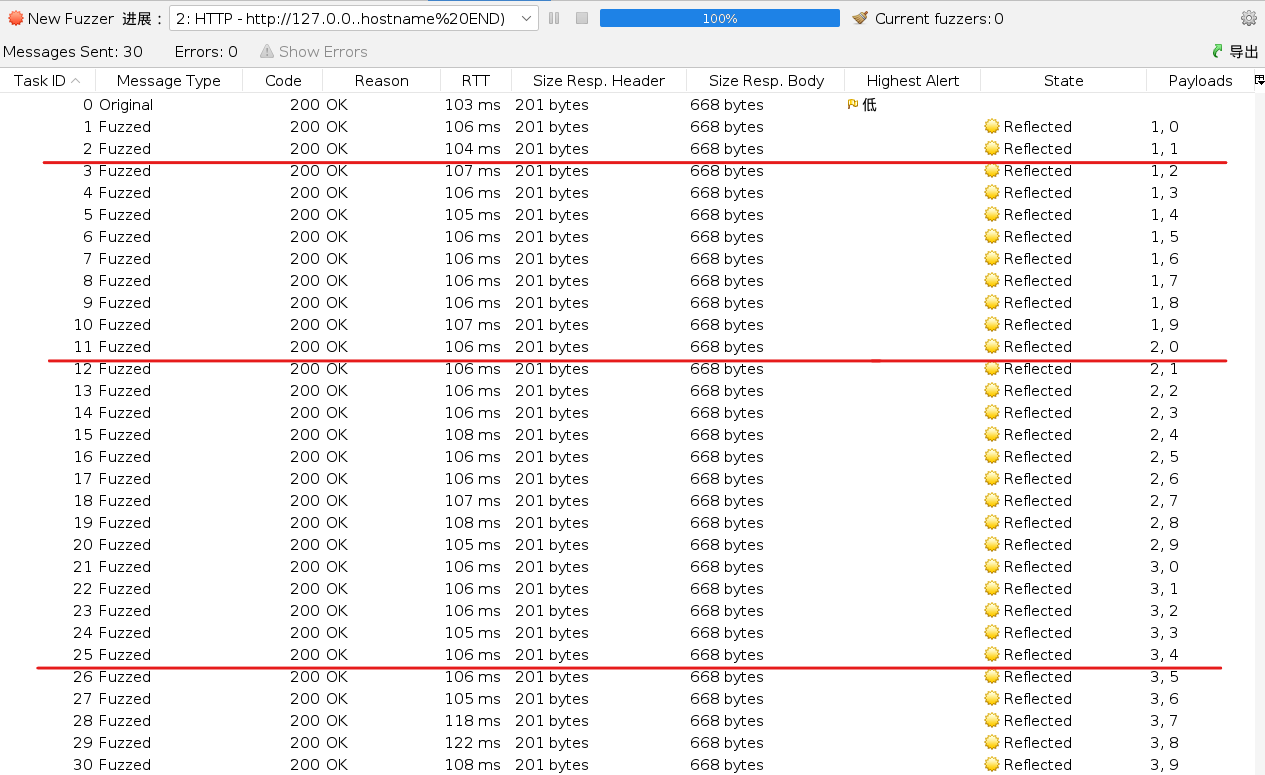The height and width of the screenshot is (775, 1265).
Task: Click Reflected icon in task 16 row
Action: 992,456
